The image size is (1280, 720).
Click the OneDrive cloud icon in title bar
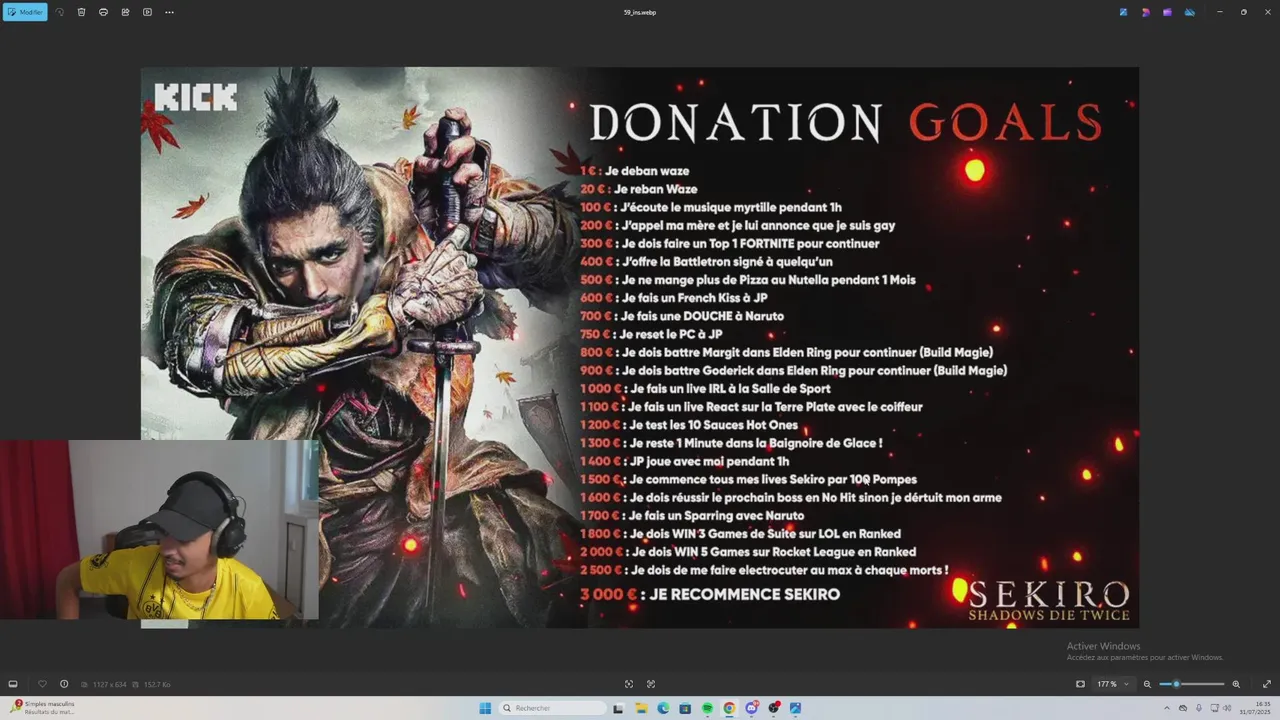coord(1190,12)
